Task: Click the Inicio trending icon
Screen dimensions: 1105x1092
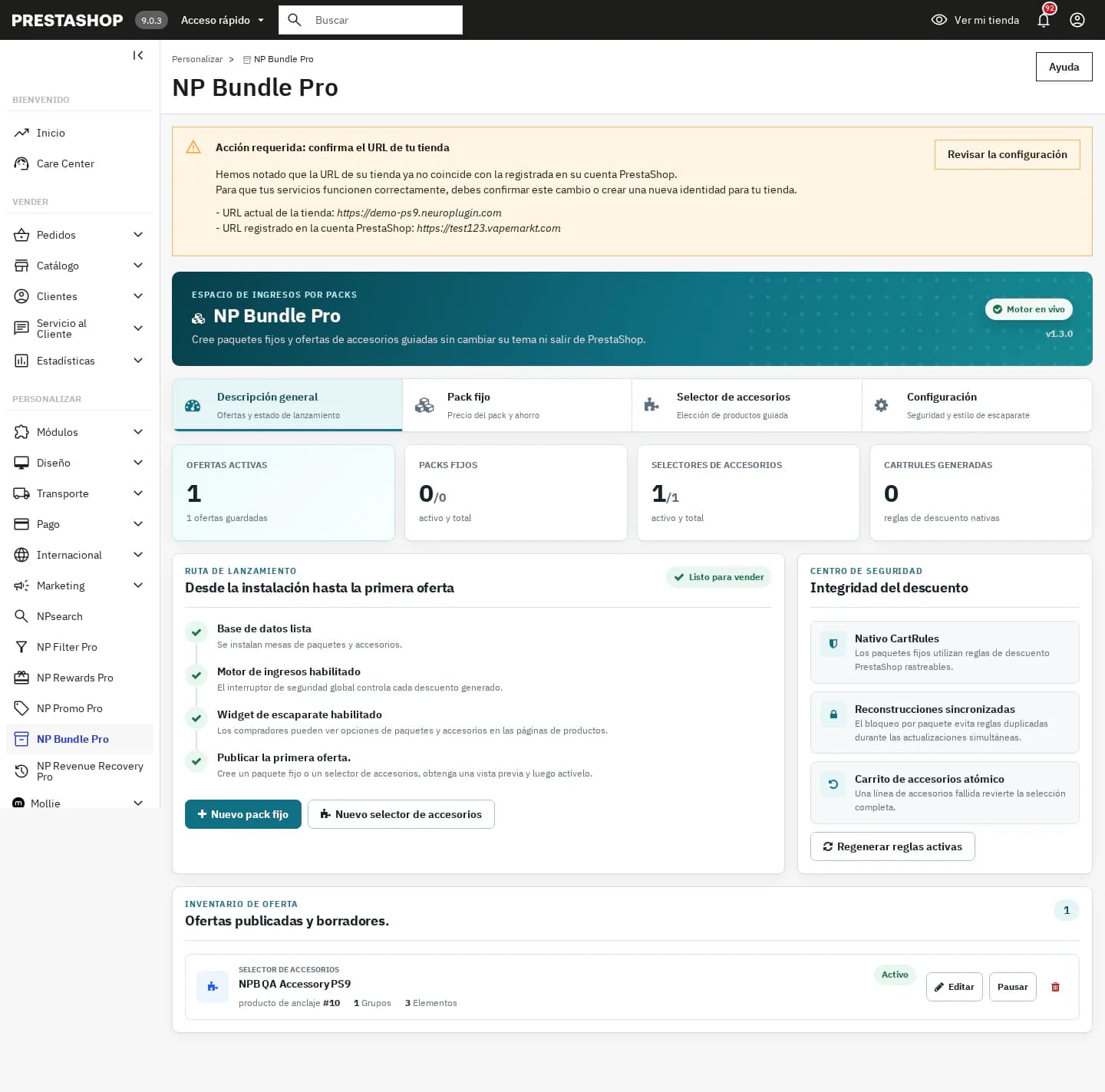Action: (x=21, y=133)
